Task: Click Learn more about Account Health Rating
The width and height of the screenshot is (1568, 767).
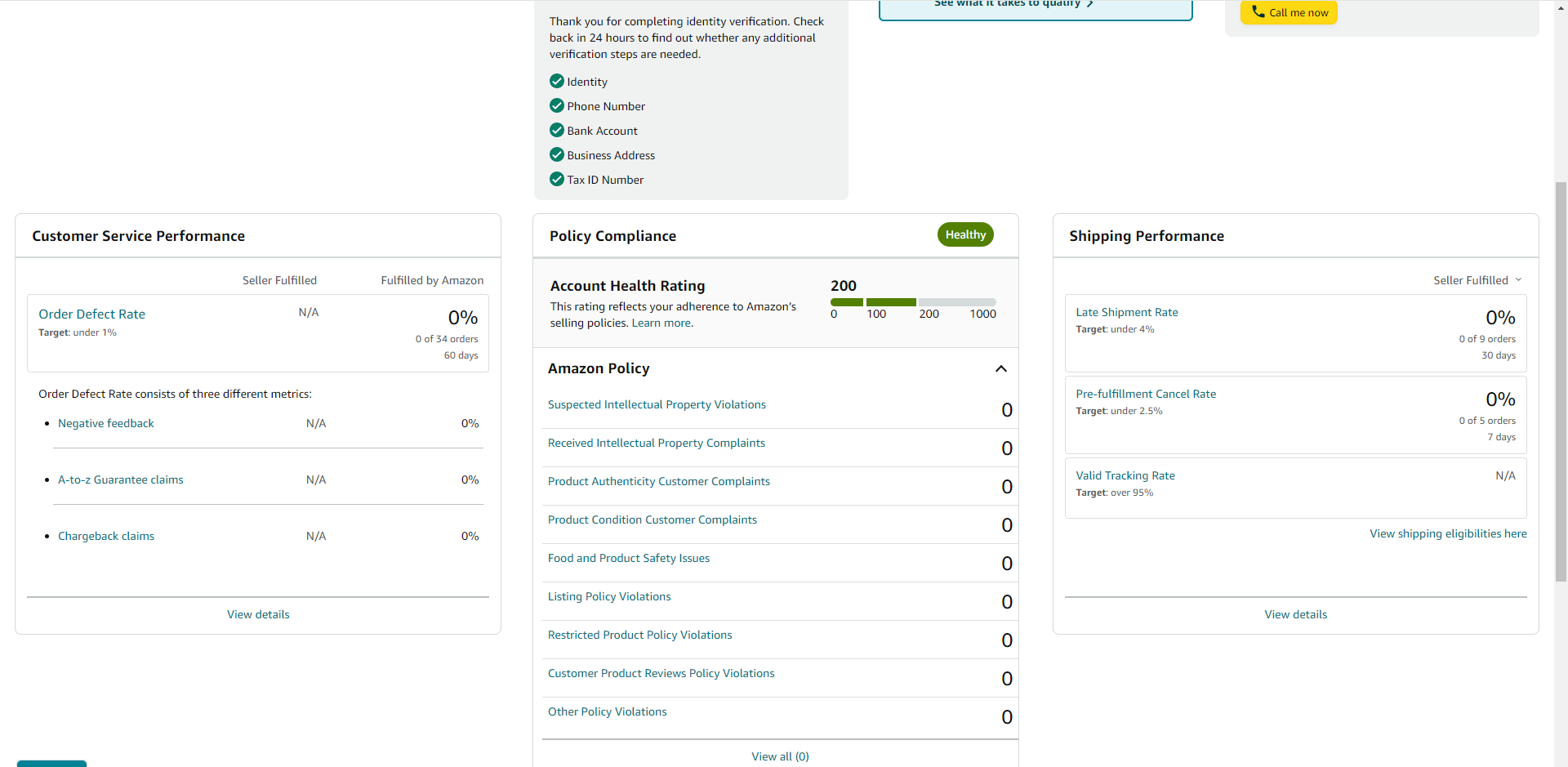Action: (661, 323)
